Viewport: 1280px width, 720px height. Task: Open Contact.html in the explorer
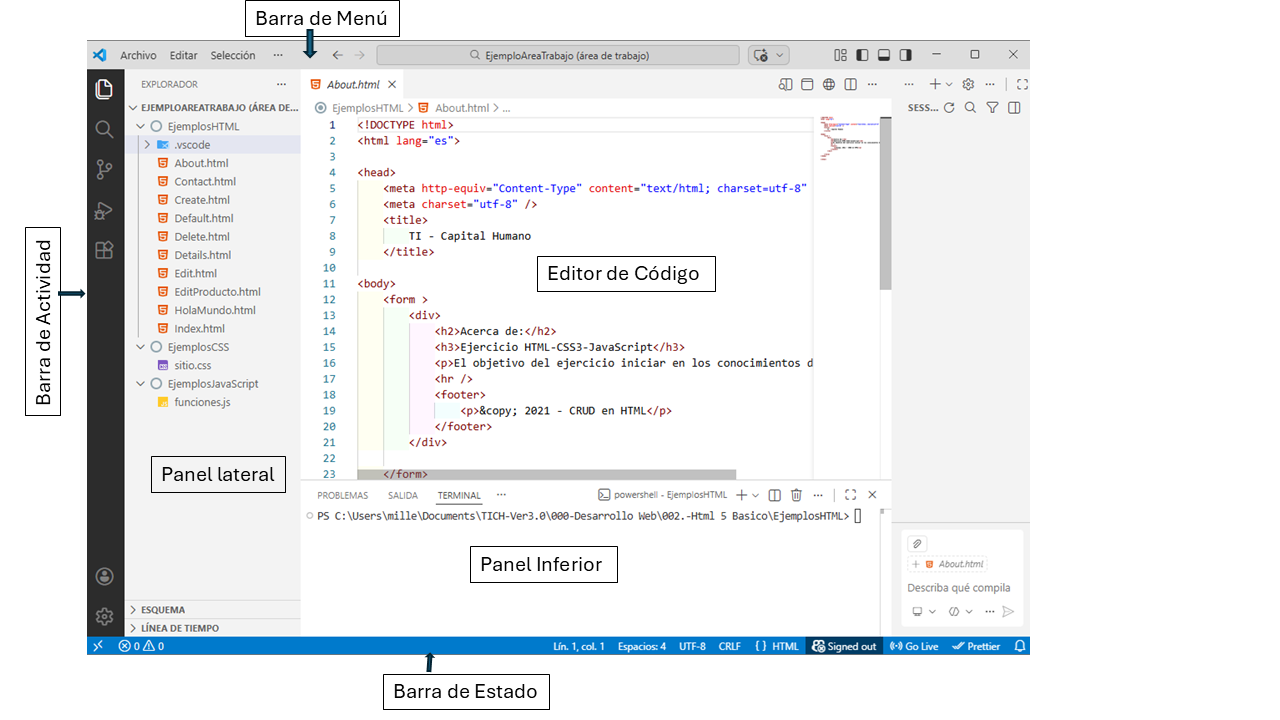point(205,182)
